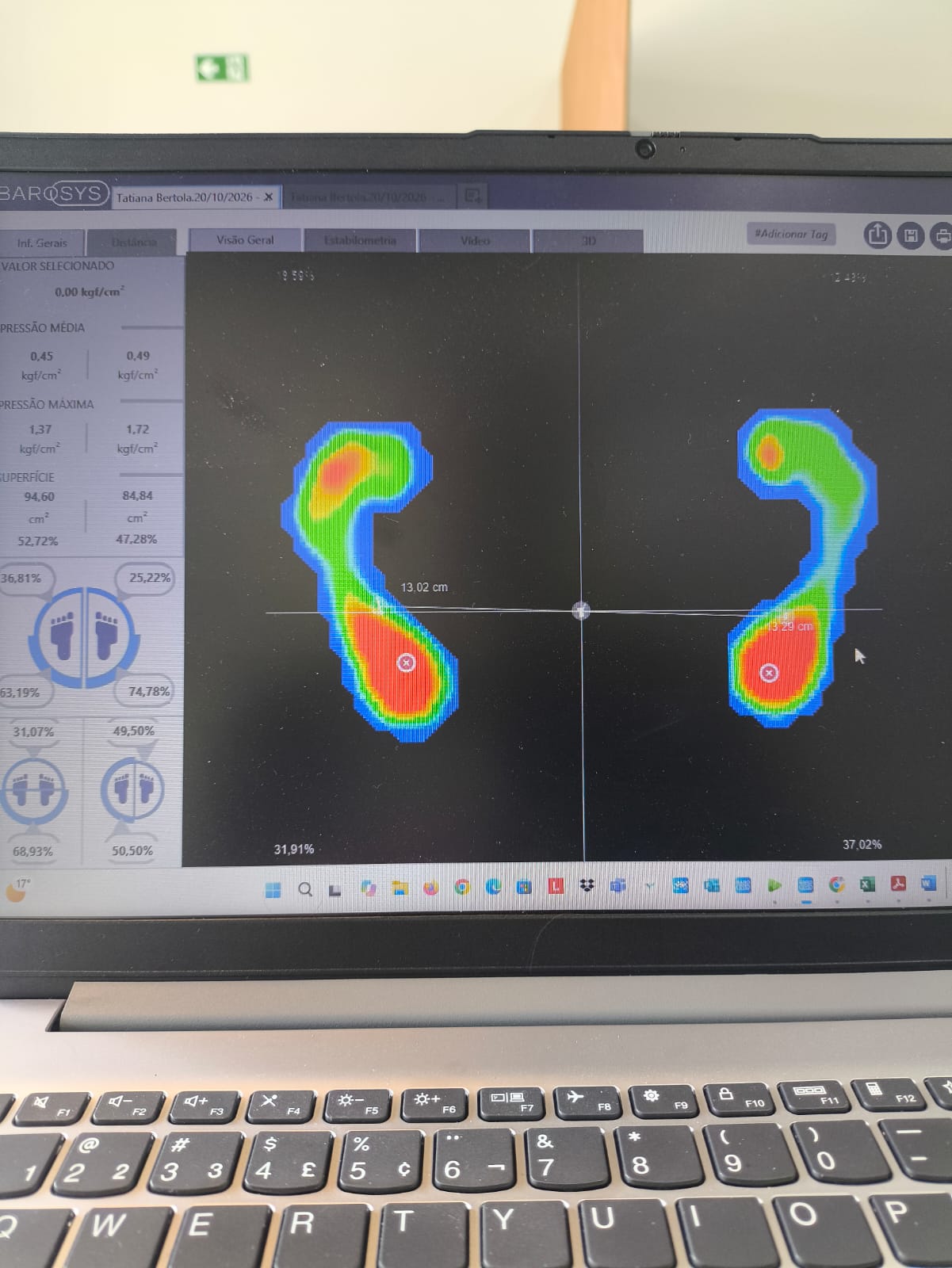Select the Distância side tab
952x1268 pixels.
pos(133,243)
